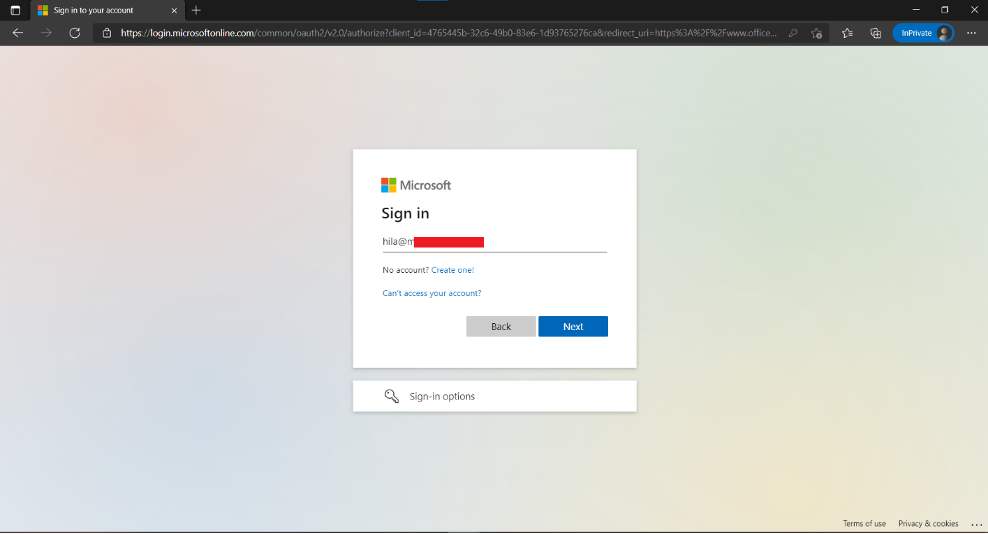Close the 'Sign in to your account' tab
The width and height of the screenshot is (988, 534).
174,10
